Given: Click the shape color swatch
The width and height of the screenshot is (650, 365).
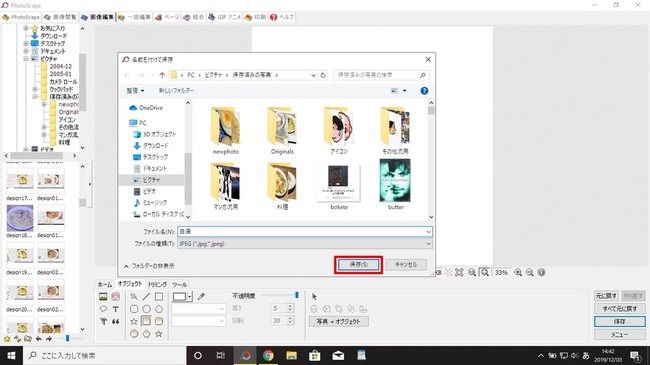Looking at the screenshot, I should click(179, 297).
